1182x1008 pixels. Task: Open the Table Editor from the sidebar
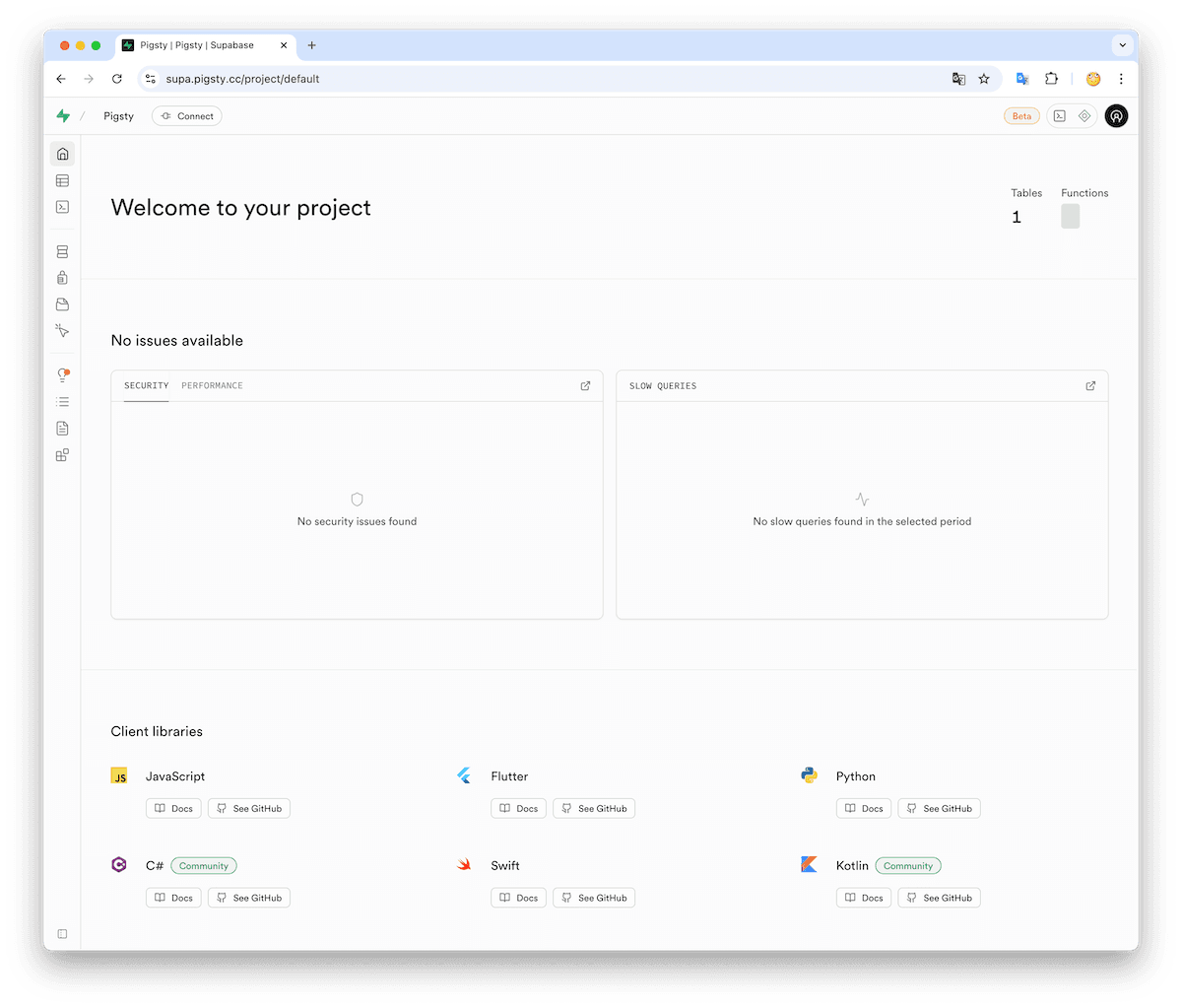coord(62,180)
